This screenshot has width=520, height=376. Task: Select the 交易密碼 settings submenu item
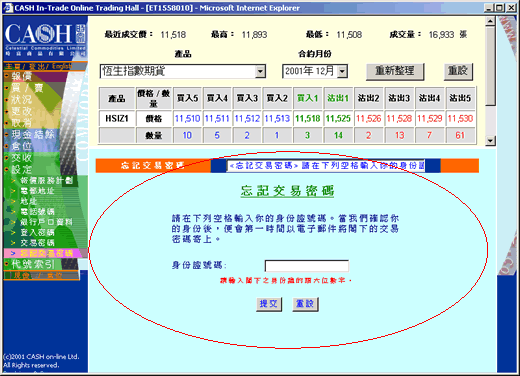point(37,243)
